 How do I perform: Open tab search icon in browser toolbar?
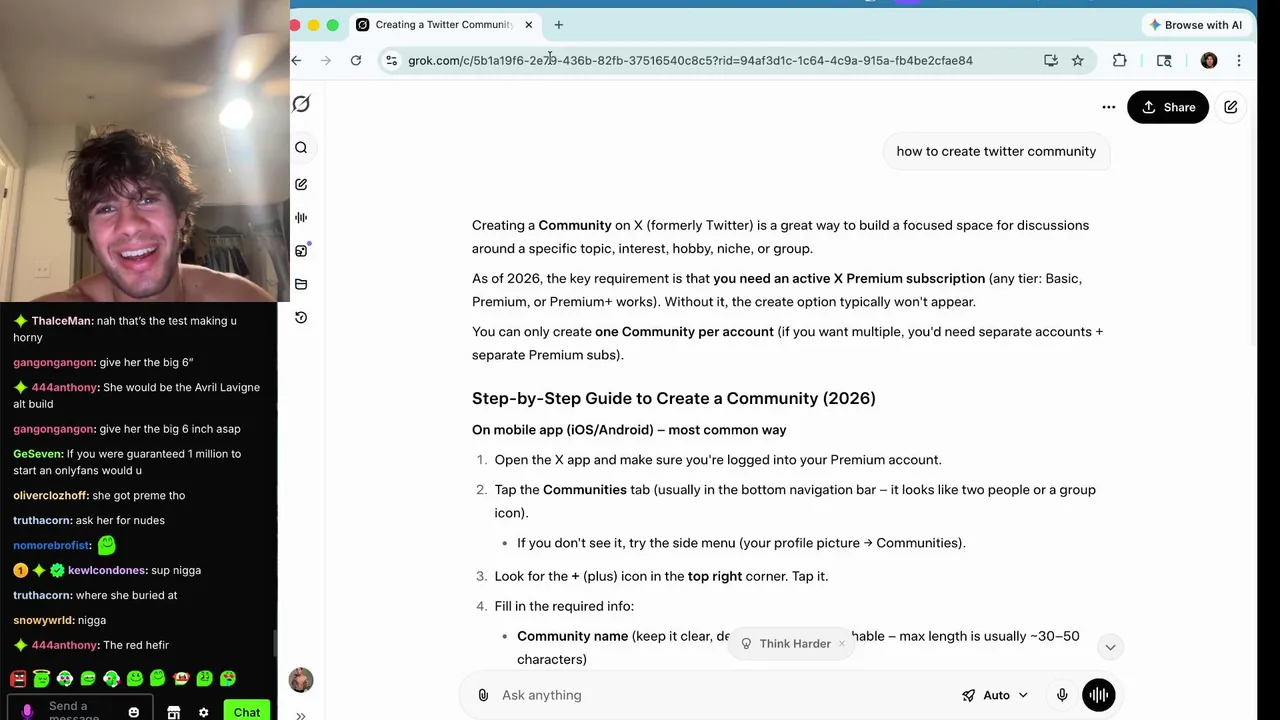1164,60
